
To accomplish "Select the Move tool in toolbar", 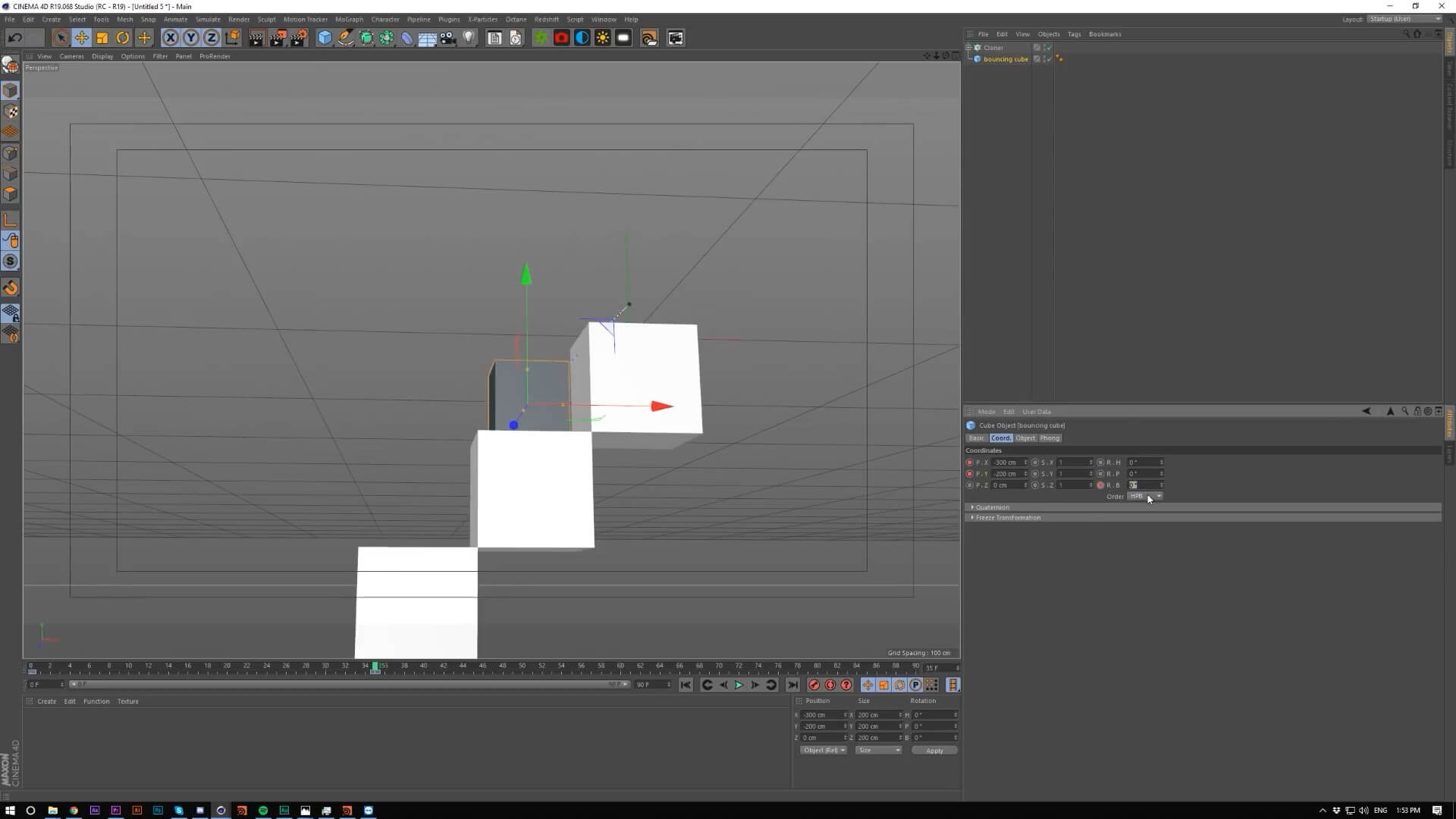I will [81, 38].
